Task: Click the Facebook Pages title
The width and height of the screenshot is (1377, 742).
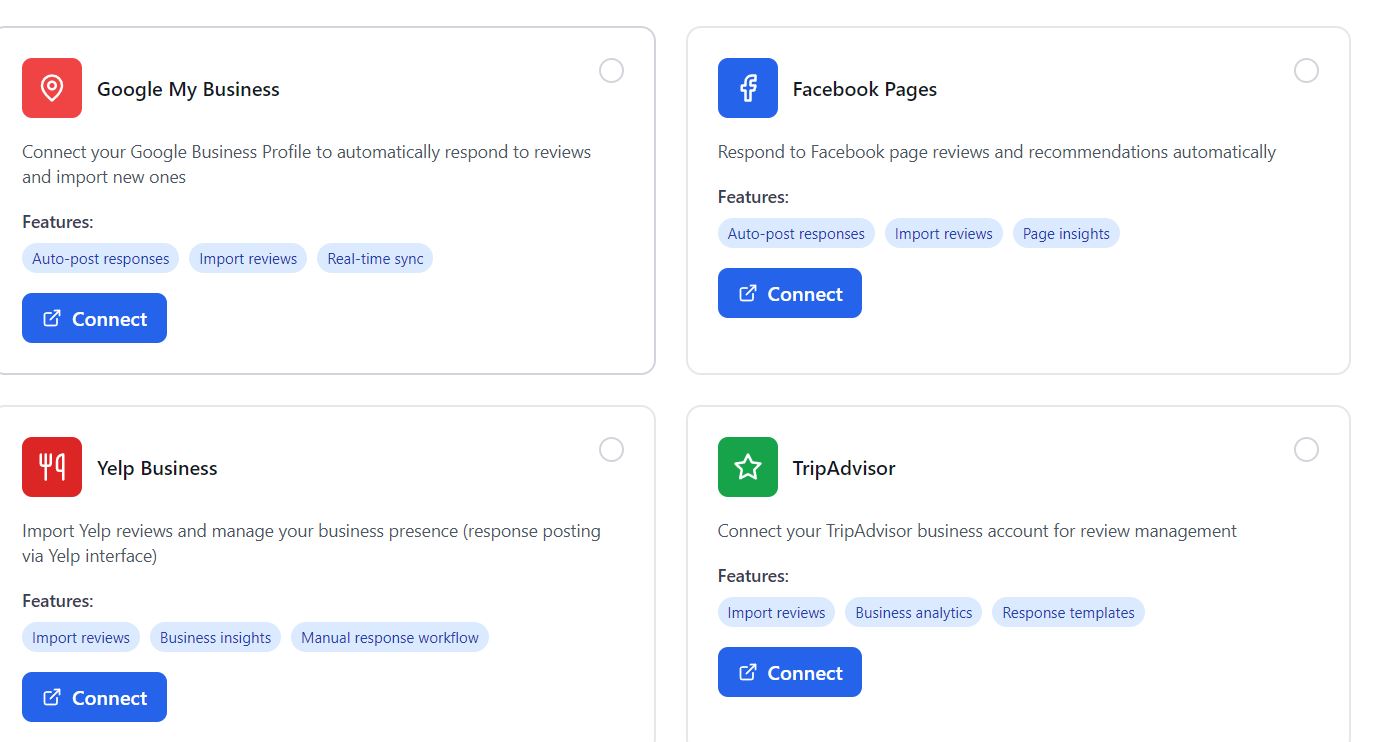Action: [x=865, y=89]
